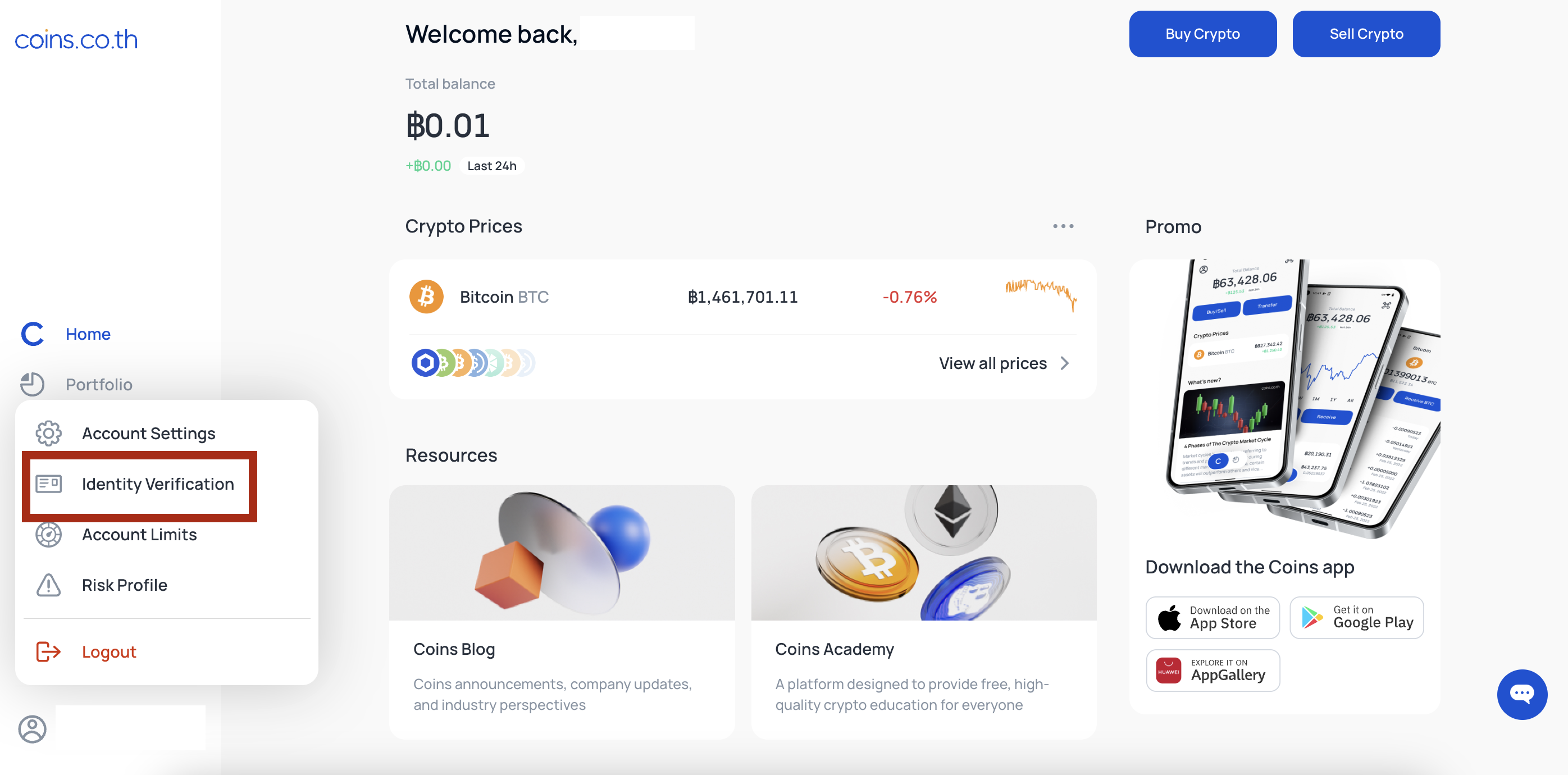Click the Buy Crypto button
Viewport: 1568px width, 775px height.
(x=1202, y=34)
